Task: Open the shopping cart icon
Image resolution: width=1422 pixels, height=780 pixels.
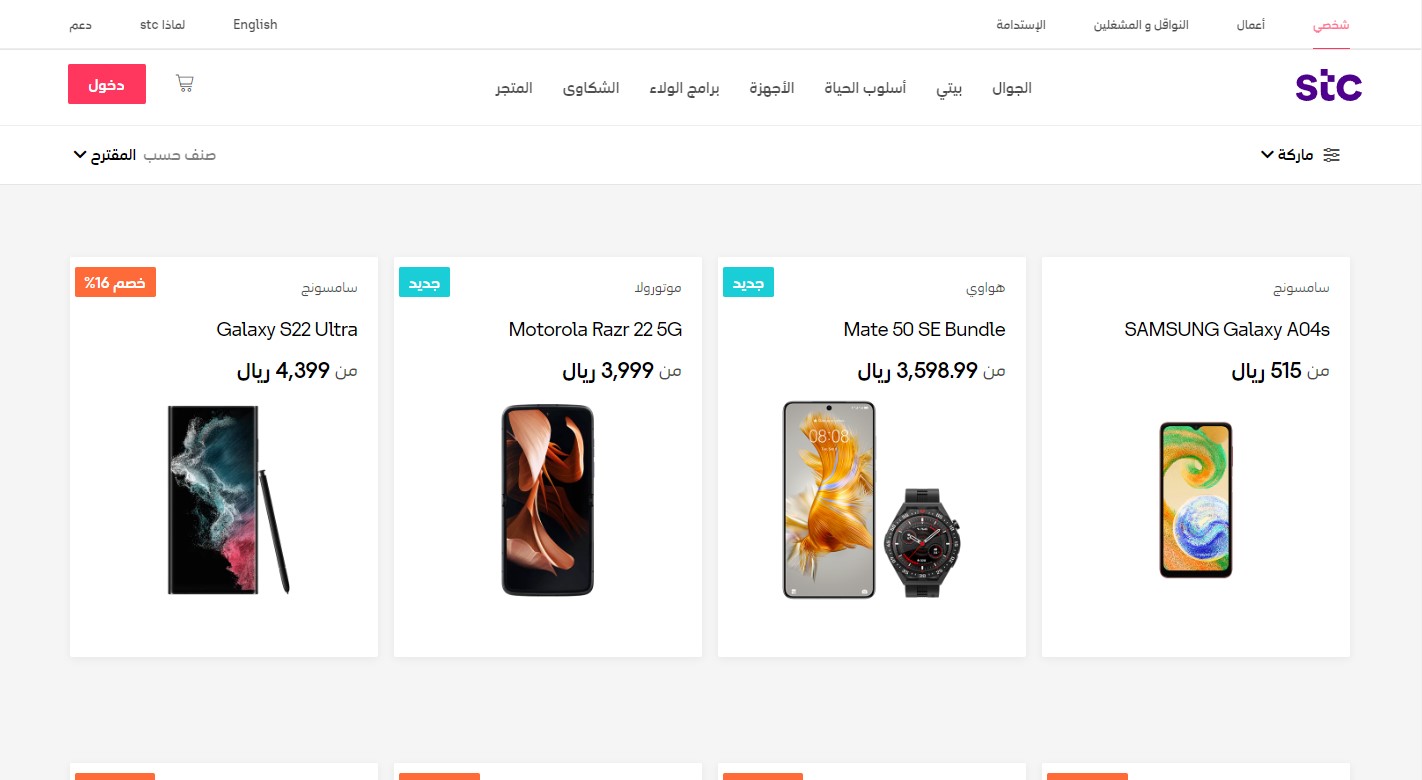Action: 184,84
